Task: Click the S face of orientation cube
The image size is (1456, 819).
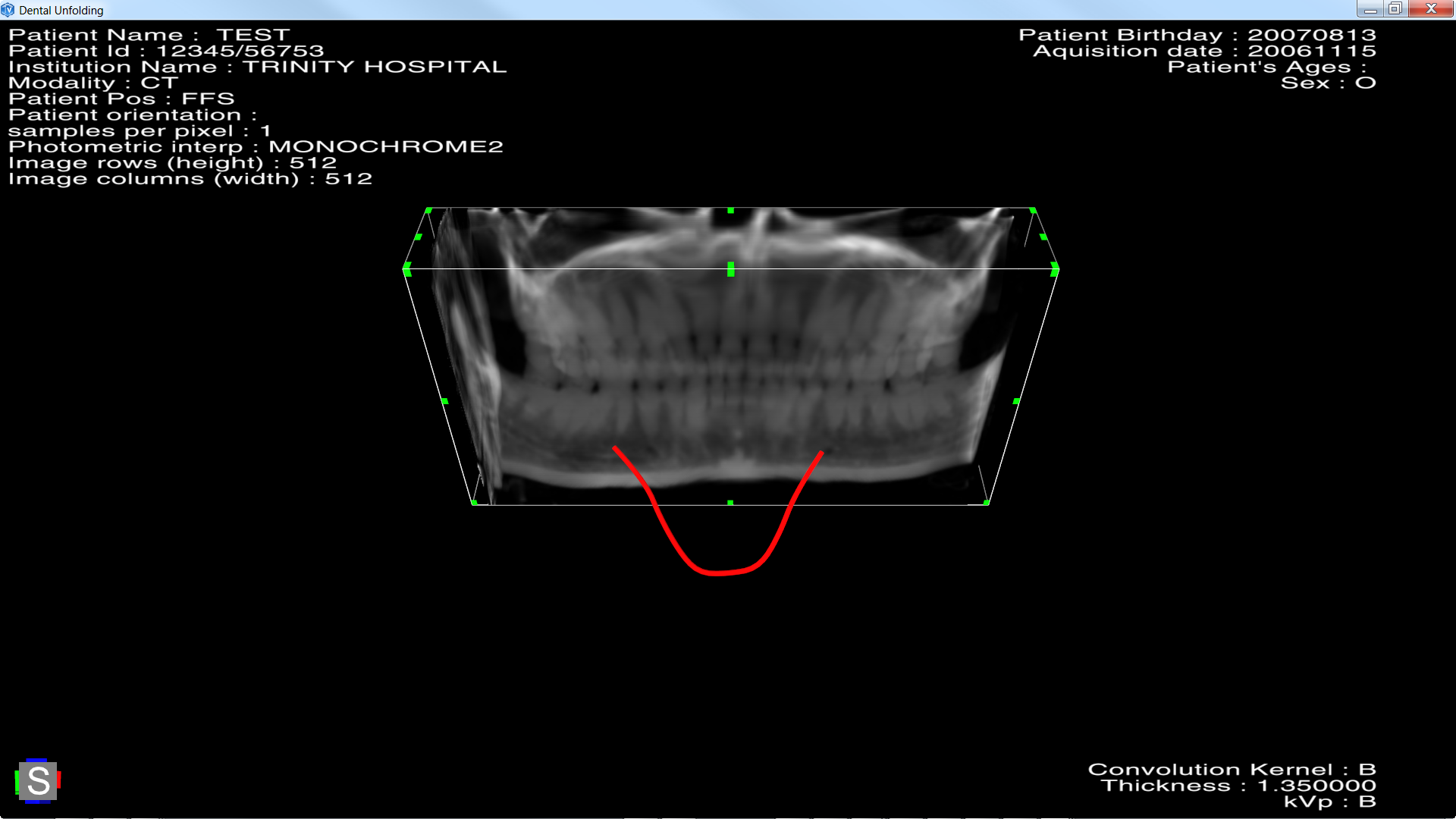Action: click(x=38, y=781)
